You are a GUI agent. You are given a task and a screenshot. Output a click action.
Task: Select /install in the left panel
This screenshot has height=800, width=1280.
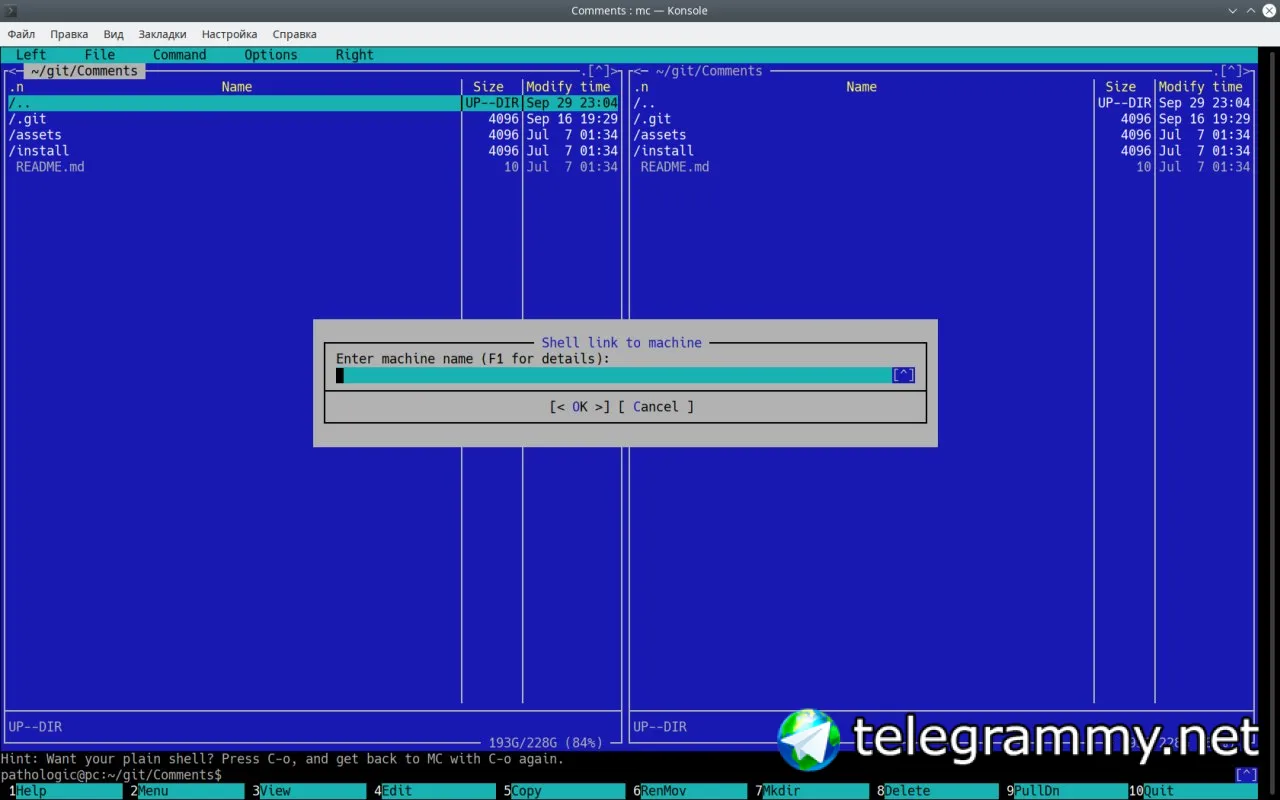(x=313, y=151)
